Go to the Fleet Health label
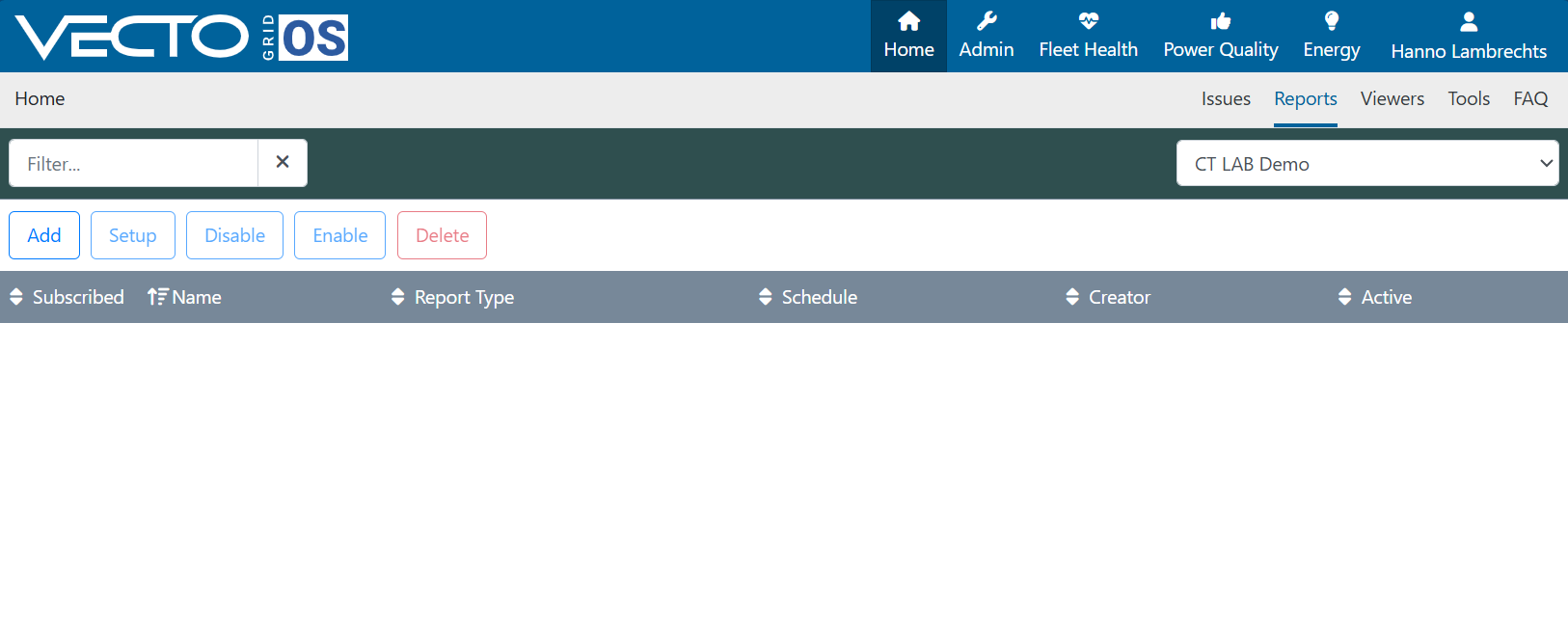This screenshot has width=1568, height=619. click(x=1089, y=49)
